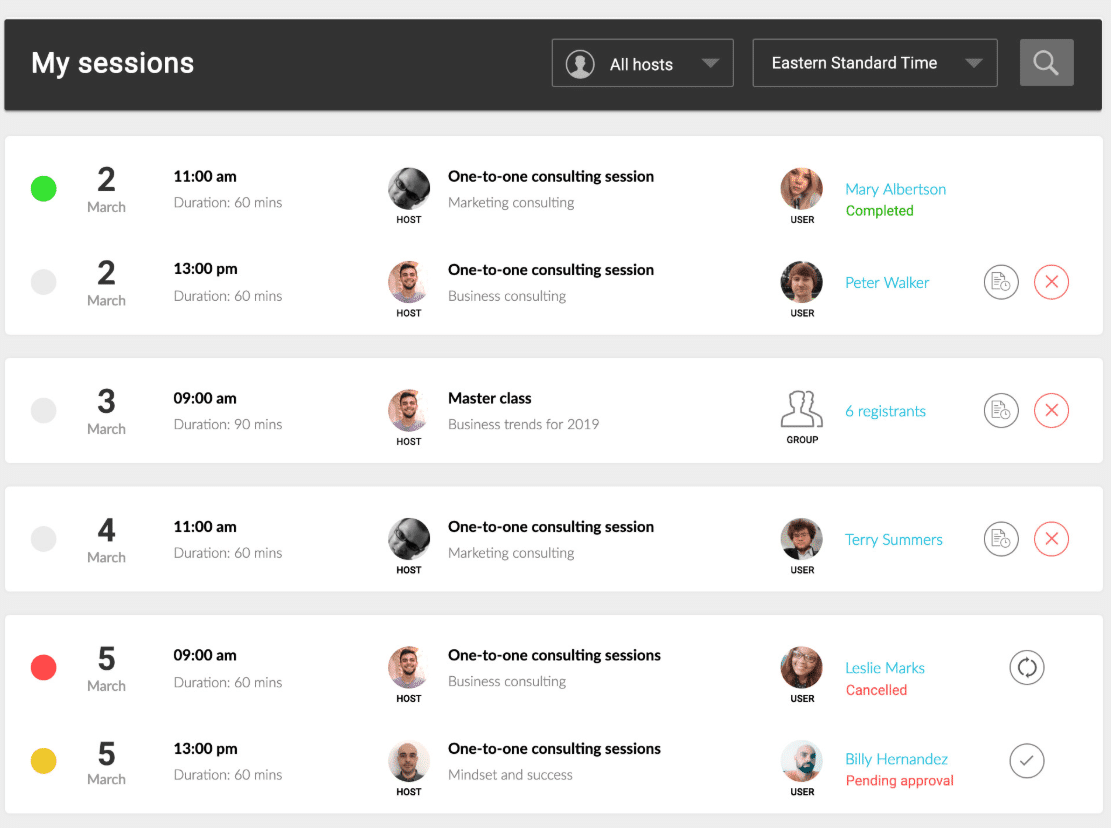
Task: Open the 6 registrants link
Action: [885, 411]
